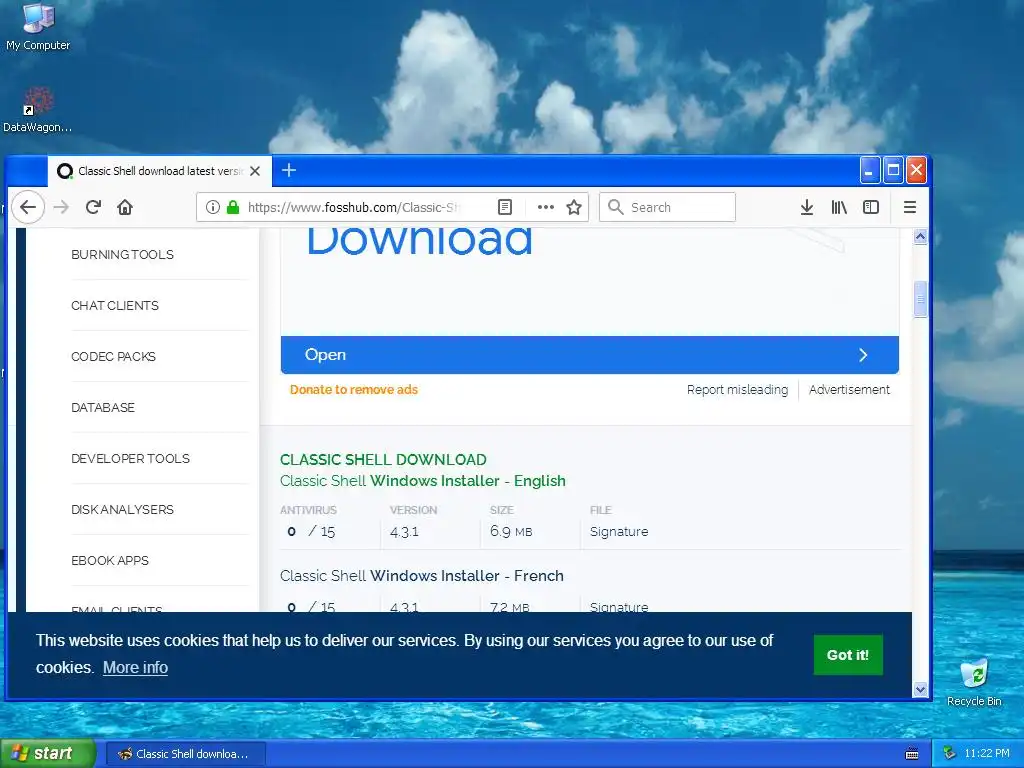
Task: Click Report misleading link
Action: point(737,390)
